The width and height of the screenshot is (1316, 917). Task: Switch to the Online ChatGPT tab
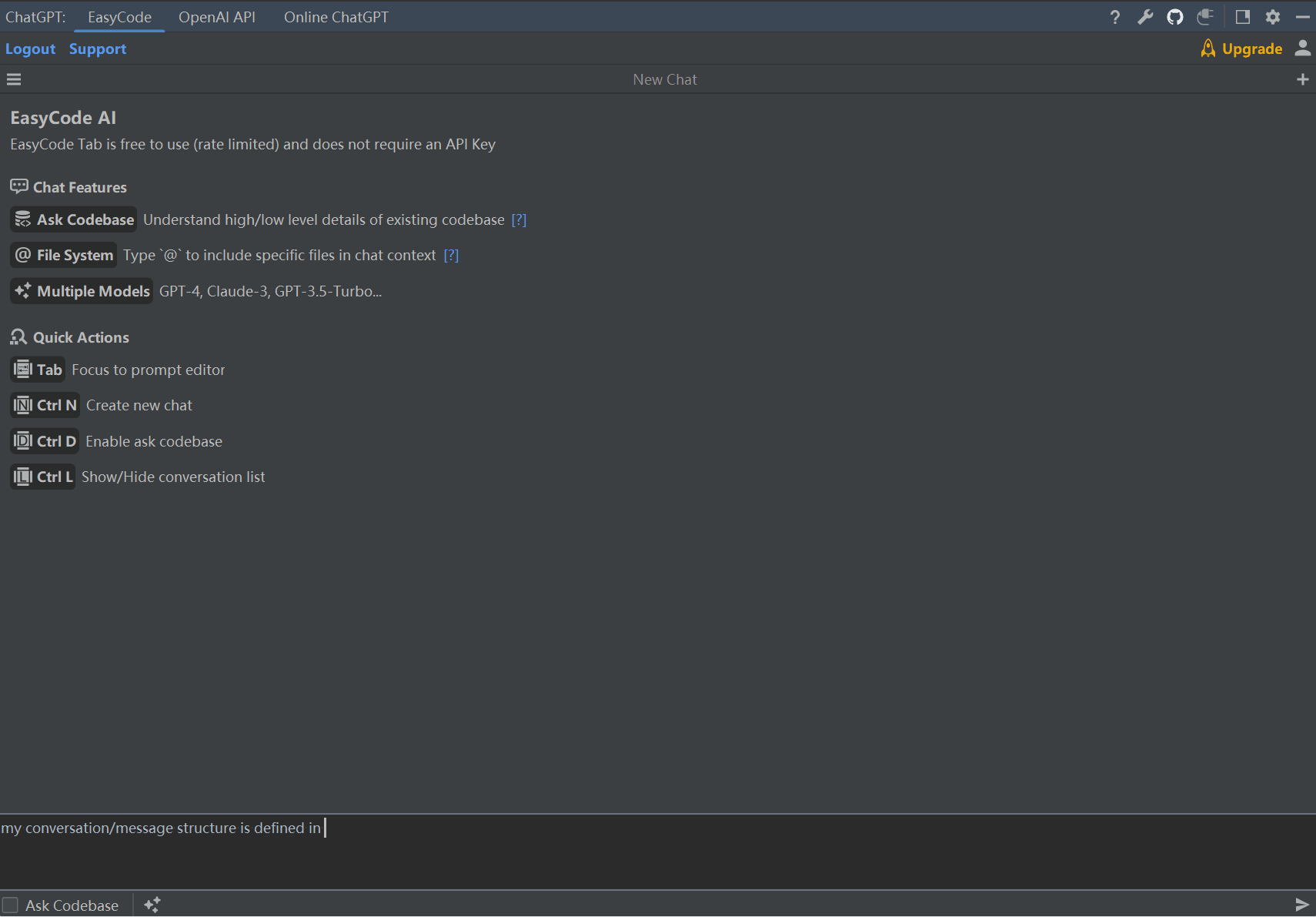coord(336,17)
